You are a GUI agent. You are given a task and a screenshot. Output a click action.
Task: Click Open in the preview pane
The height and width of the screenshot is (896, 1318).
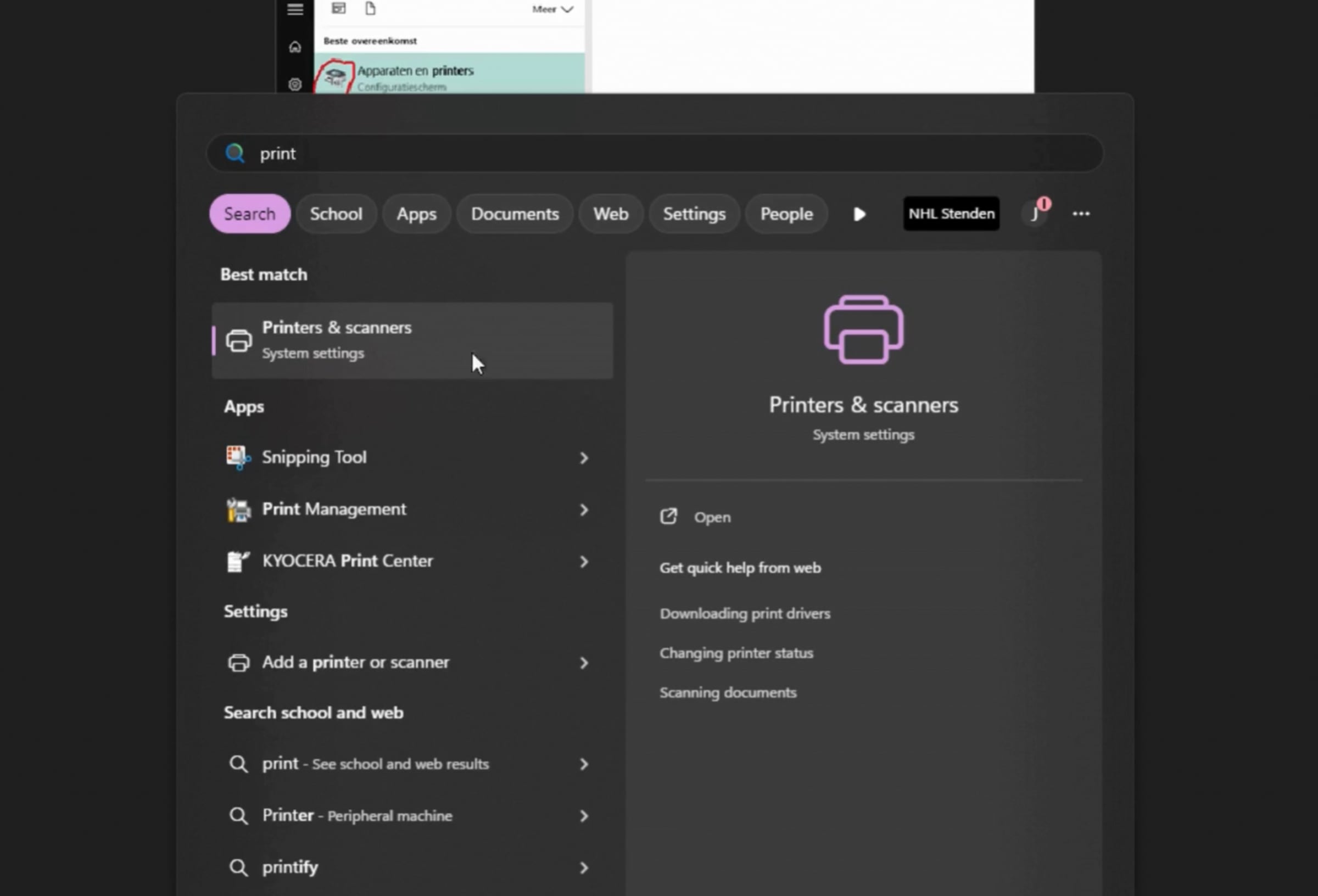coord(712,517)
